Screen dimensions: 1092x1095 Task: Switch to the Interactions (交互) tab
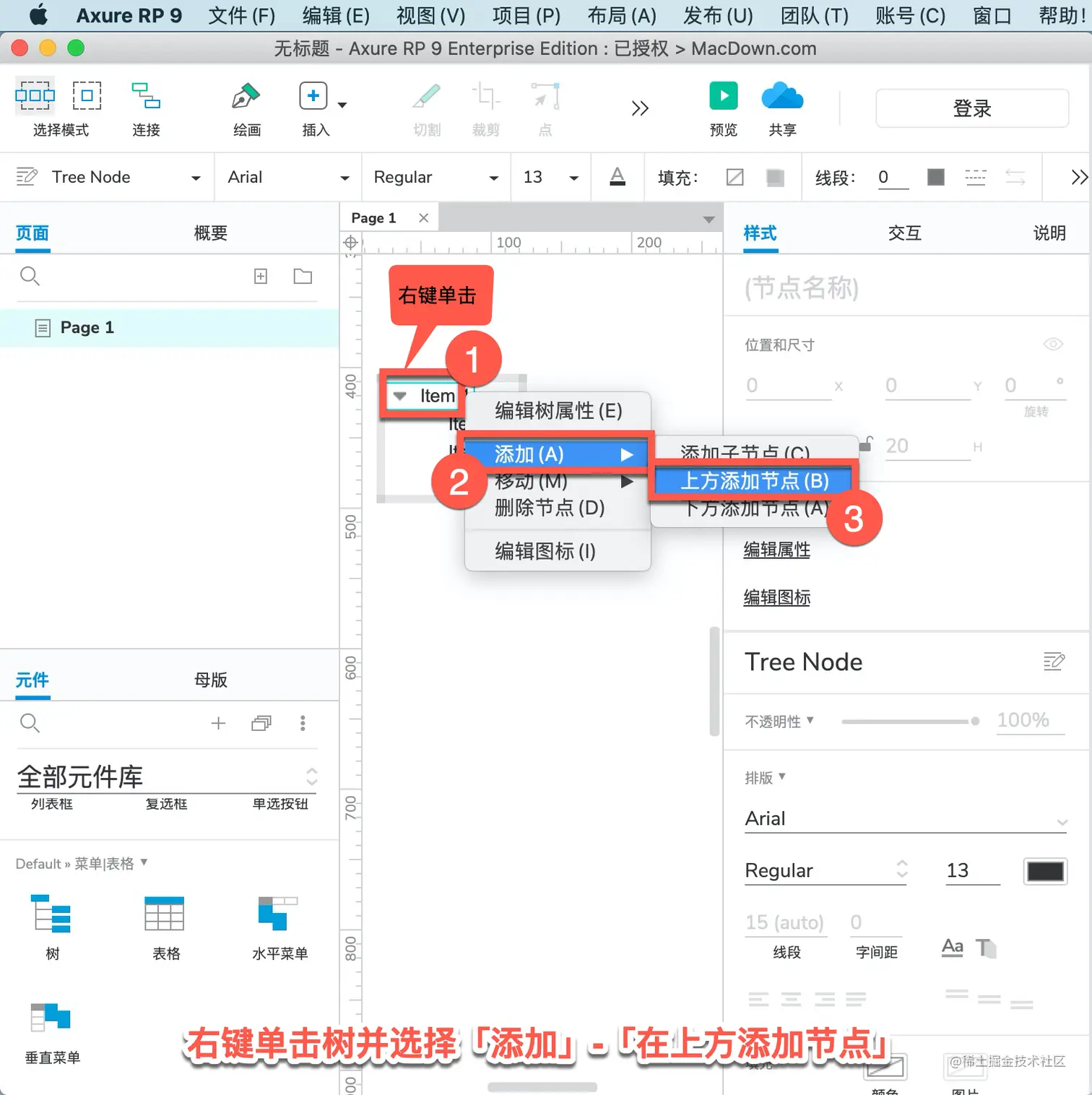pyautogui.click(x=905, y=233)
